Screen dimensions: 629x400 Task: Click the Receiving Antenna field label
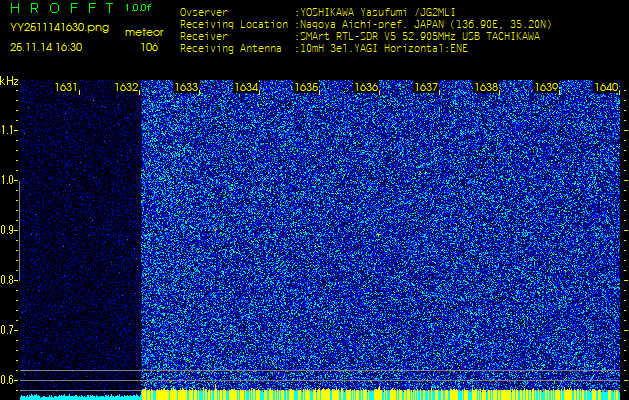pyautogui.click(x=231, y=49)
